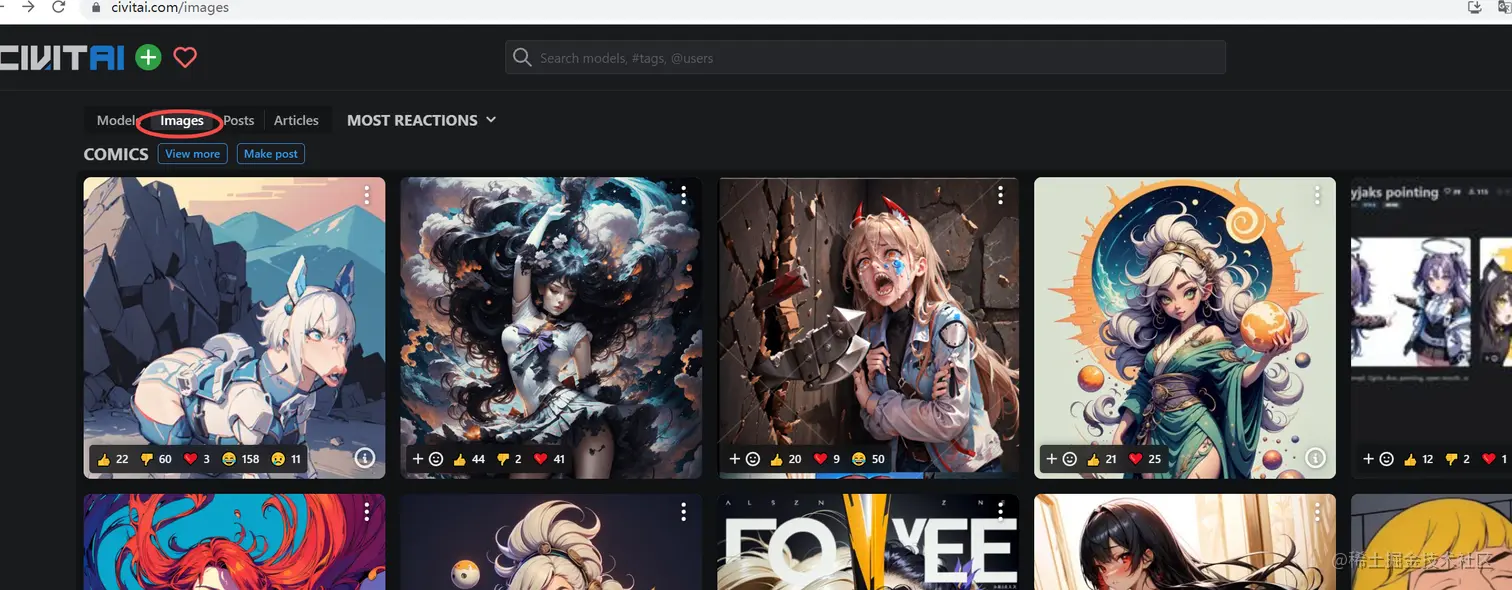Add a reaction on the black-haired girl card
The height and width of the screenshot is (590, 1512).
click(x=427, y=459)
